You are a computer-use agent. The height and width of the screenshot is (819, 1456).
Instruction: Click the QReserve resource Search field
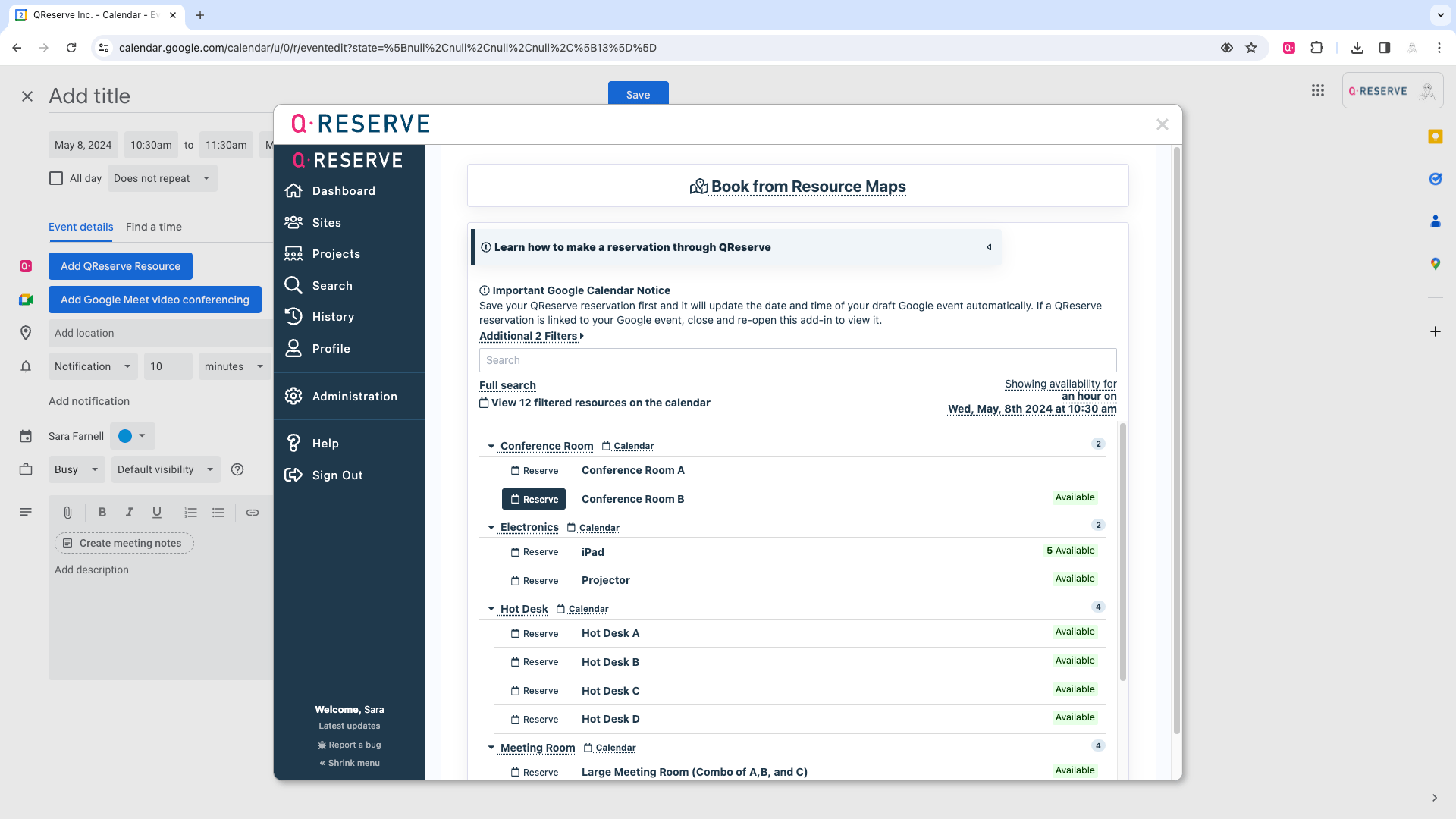(x=797, y=360)
